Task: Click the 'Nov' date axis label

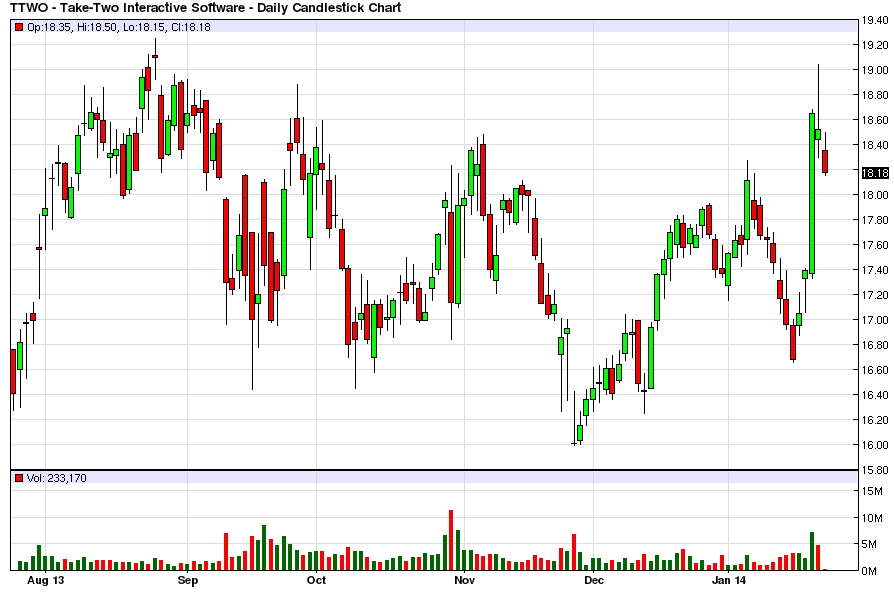Action: [465, 581]
